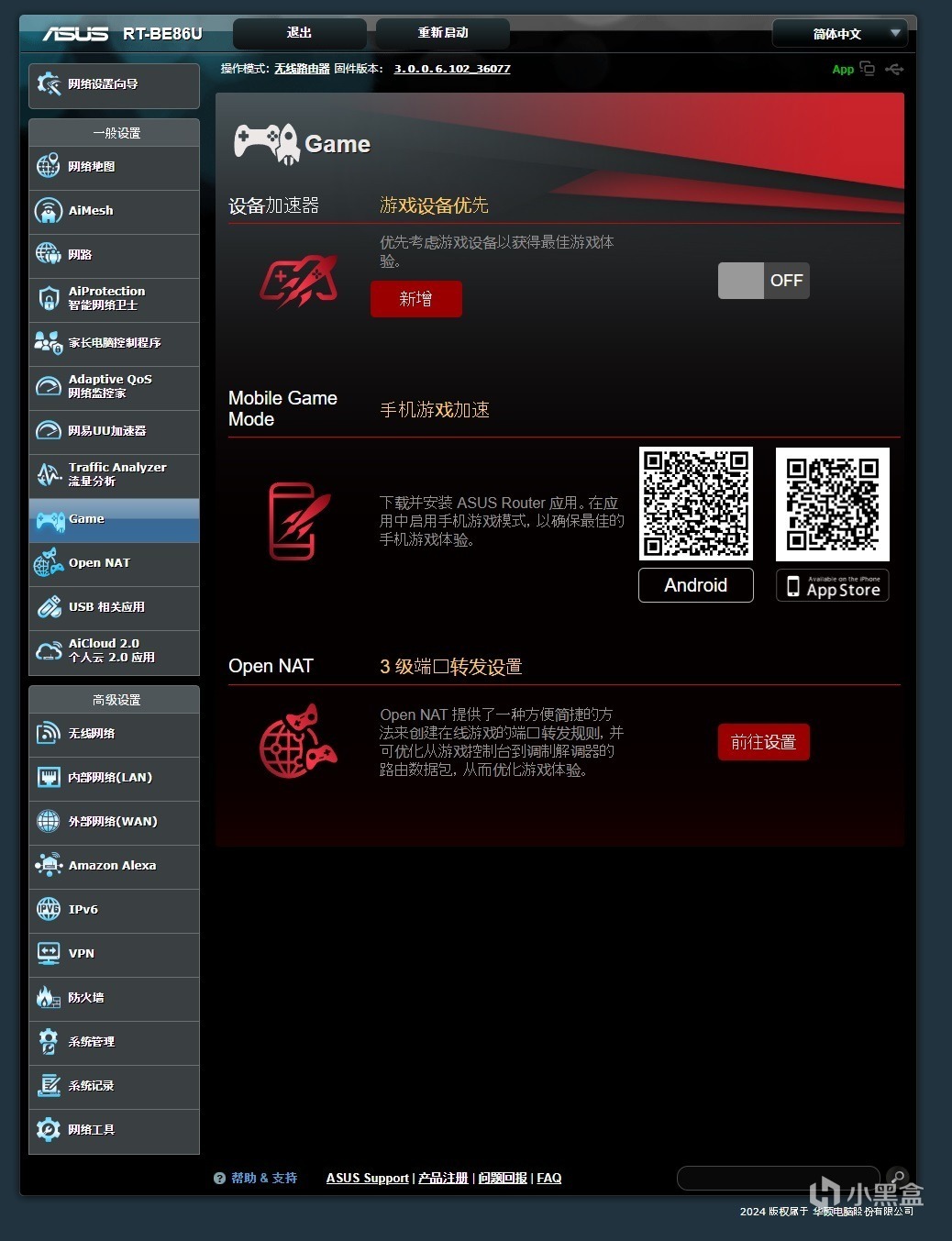Screen dimensions: 952x1241
Task: Open the 产品注册 link
Action: coord(443,1178)
